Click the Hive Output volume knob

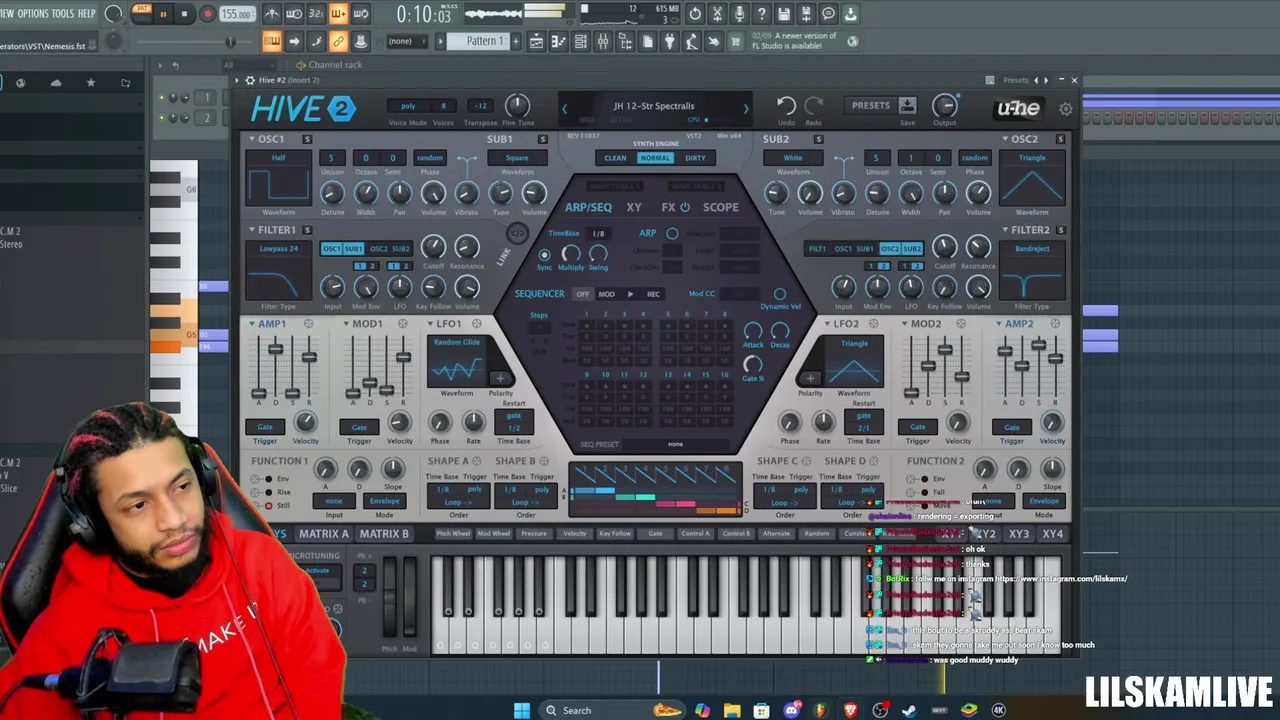coord(944,105)
